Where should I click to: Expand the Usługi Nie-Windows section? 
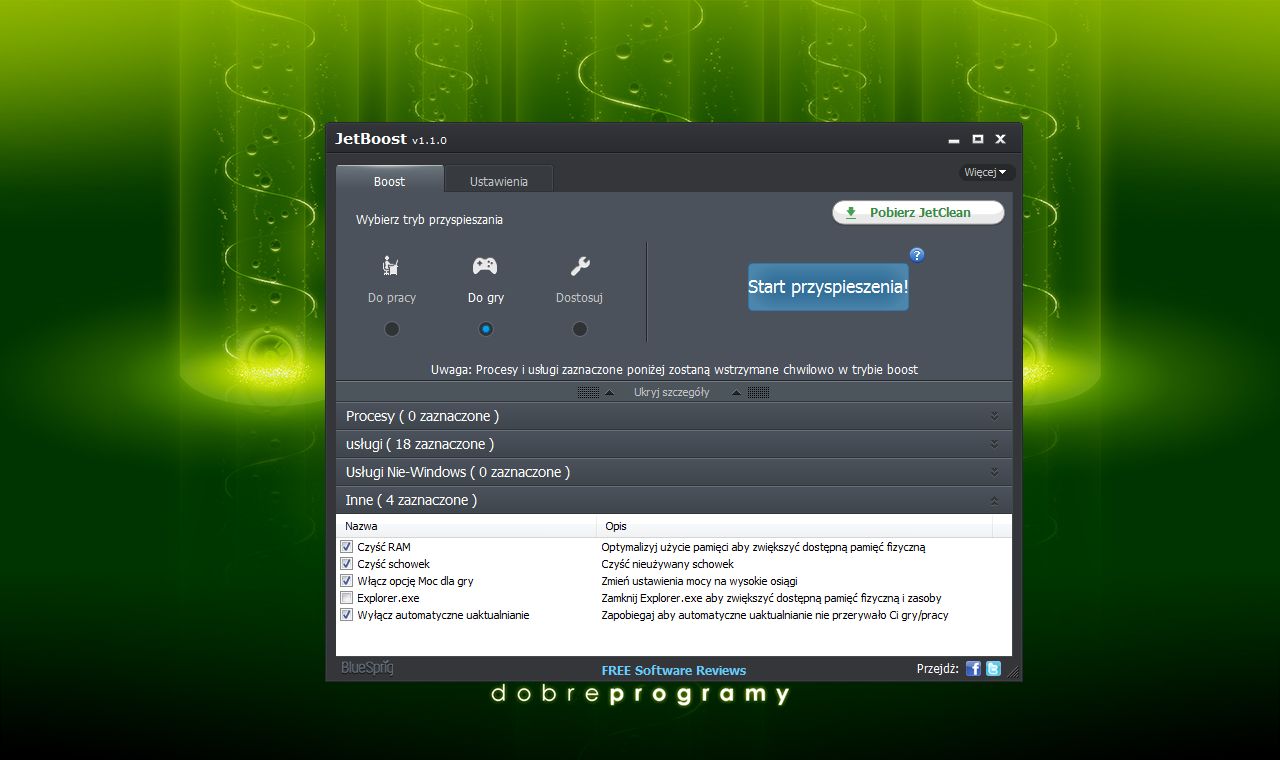click(x=674, y=472)
